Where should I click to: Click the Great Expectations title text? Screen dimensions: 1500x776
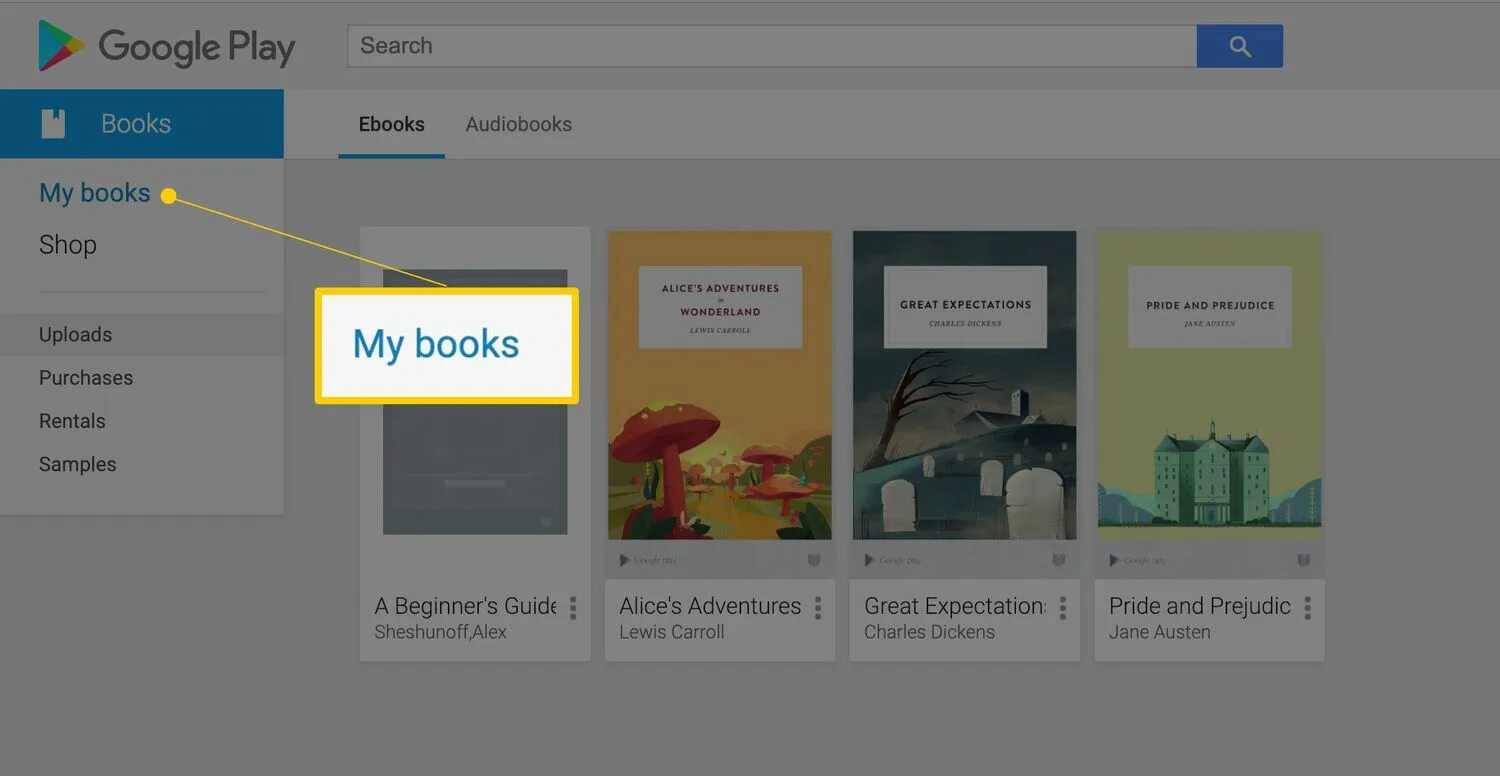coord(955,606)
